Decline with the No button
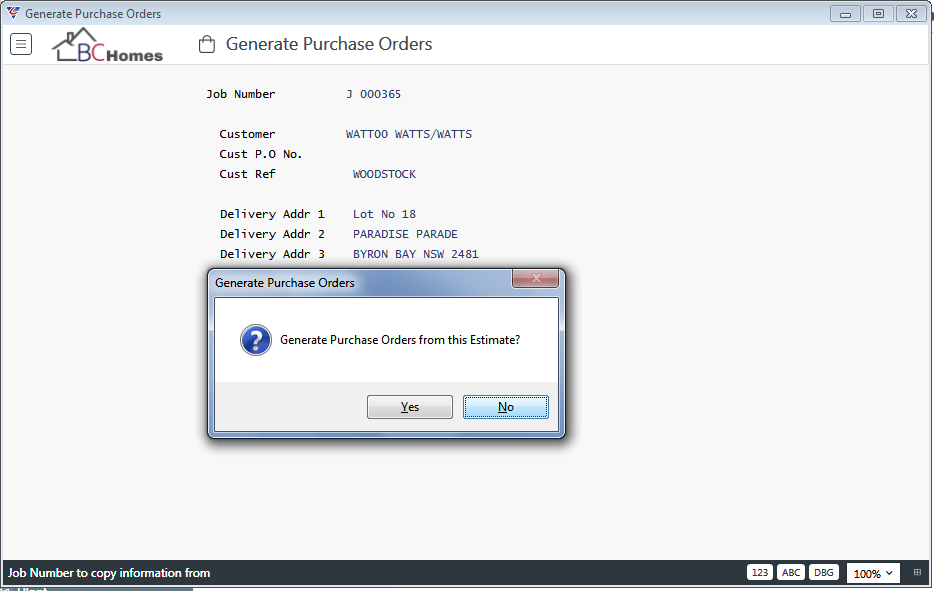The height and width of the screenshot is (591, 934). (506, 407)
